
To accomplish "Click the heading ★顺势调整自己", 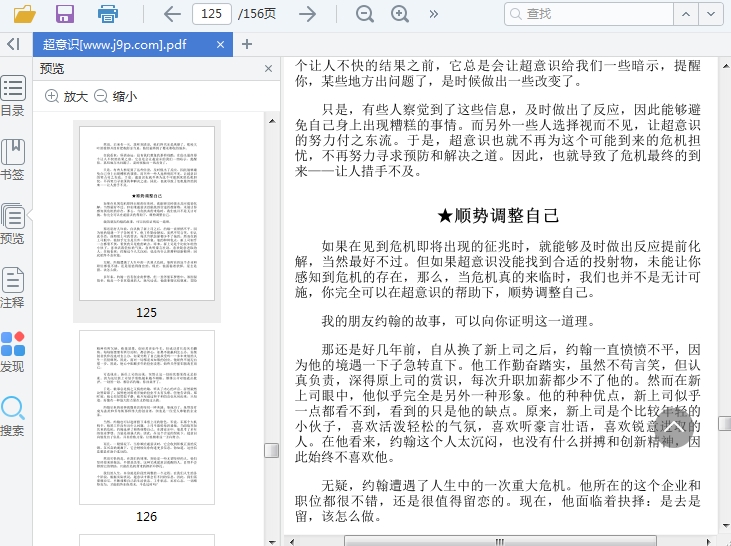I will pyautogui.click(x=498, y=215).
